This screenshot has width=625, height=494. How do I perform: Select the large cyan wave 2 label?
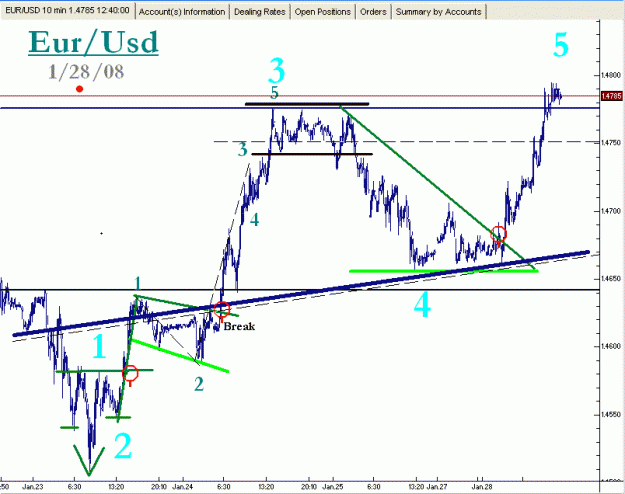pyautogui.click(x=123, y=447)
